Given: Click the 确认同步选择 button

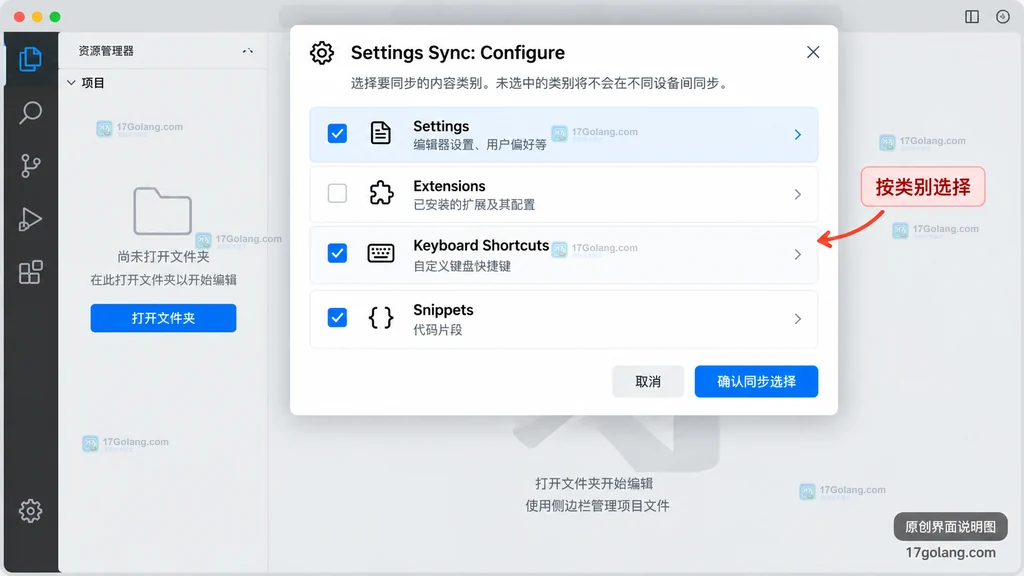Looking at the screenshot, I should [756, 381].
